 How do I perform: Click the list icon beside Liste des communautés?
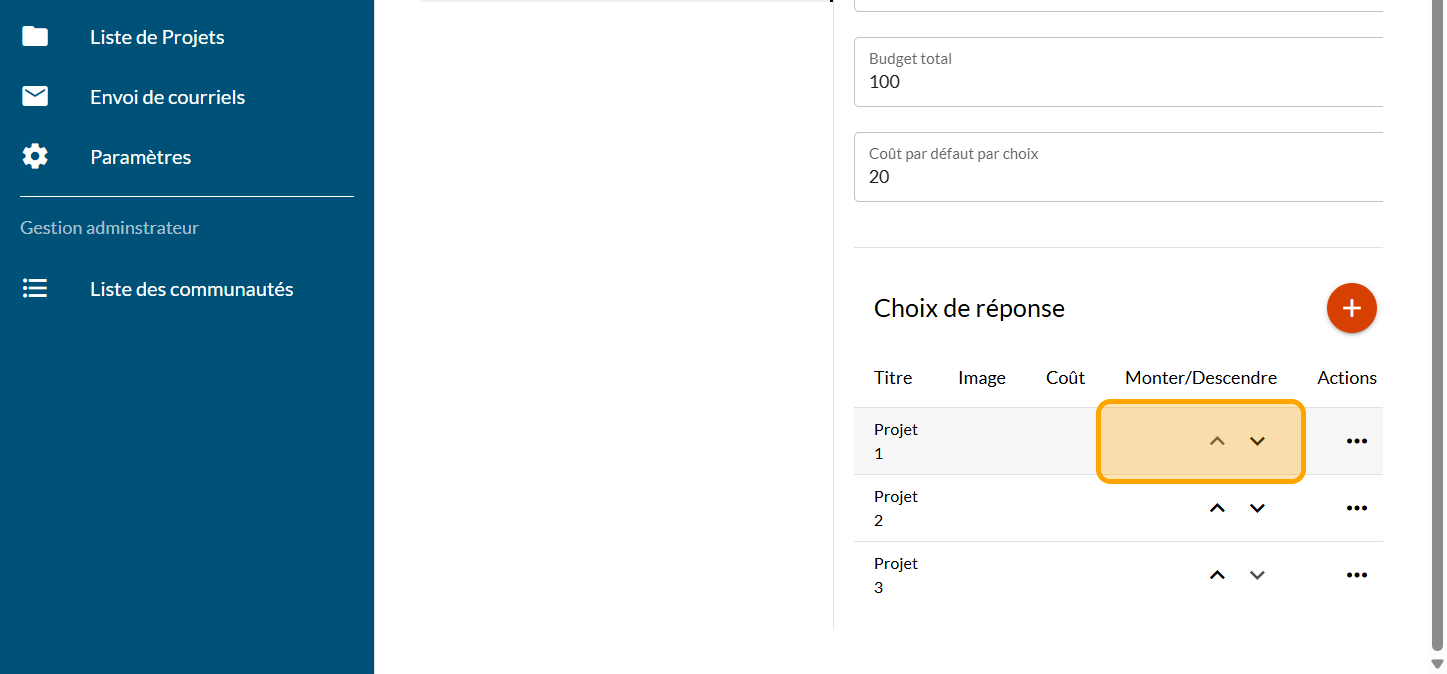35,289
